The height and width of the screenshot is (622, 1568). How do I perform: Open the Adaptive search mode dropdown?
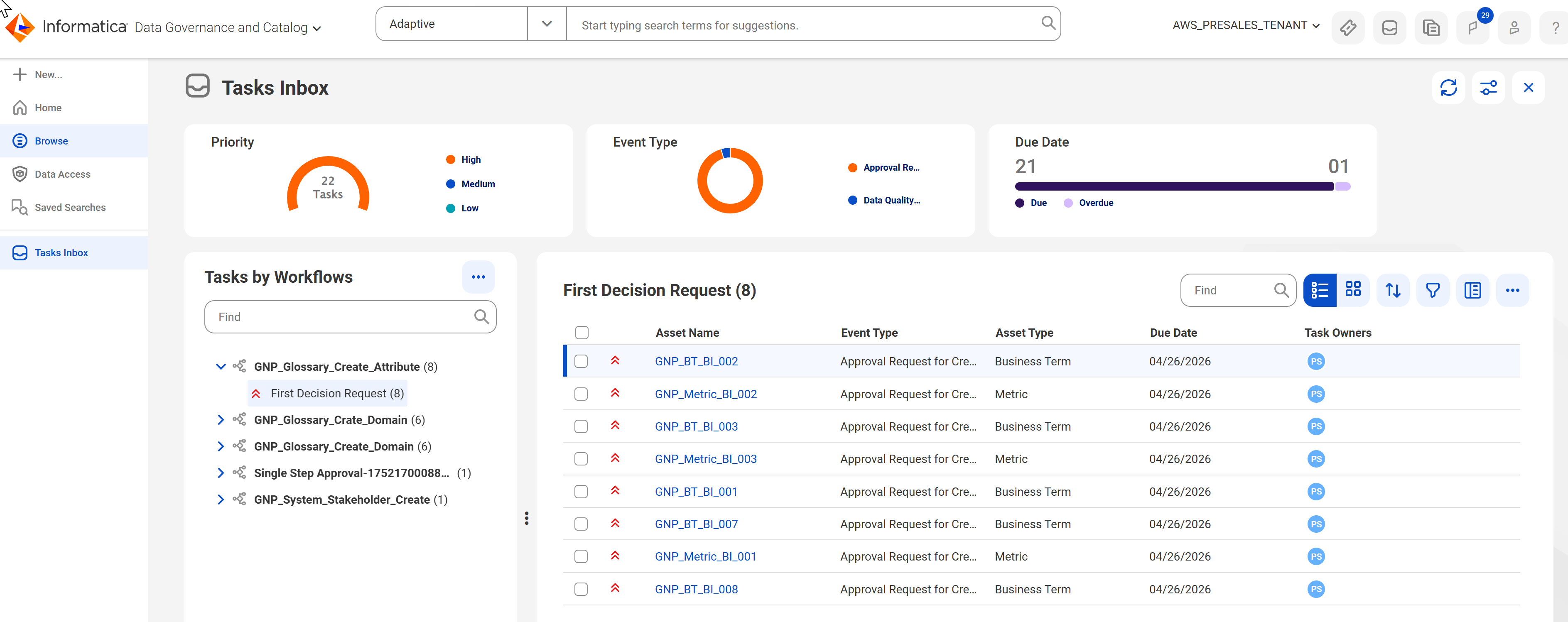(x=547, y=24)
